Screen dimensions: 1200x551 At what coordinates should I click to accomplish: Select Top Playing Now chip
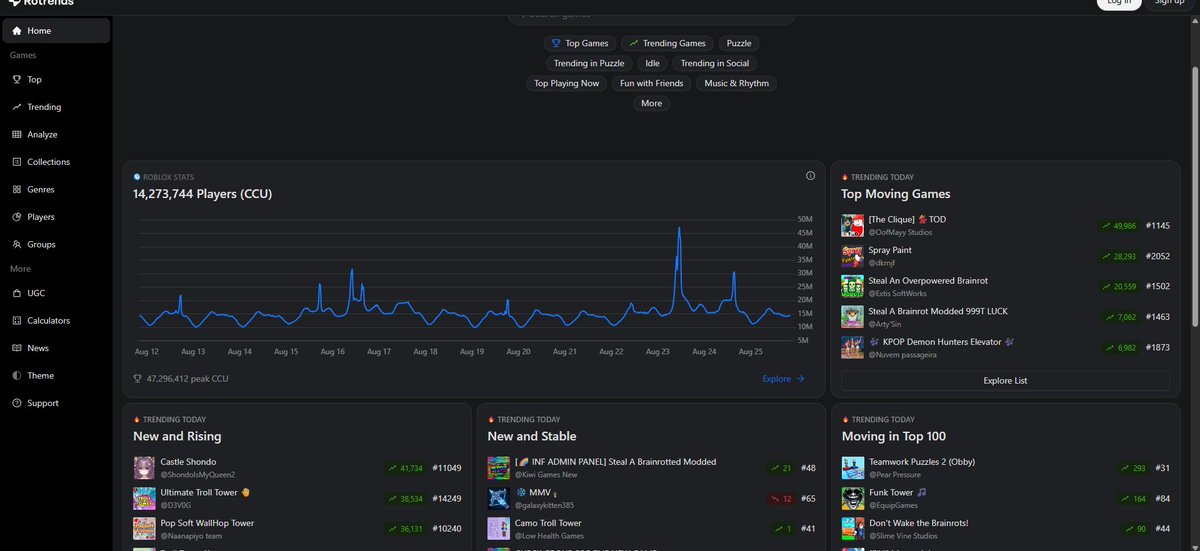tap(567, 83)
